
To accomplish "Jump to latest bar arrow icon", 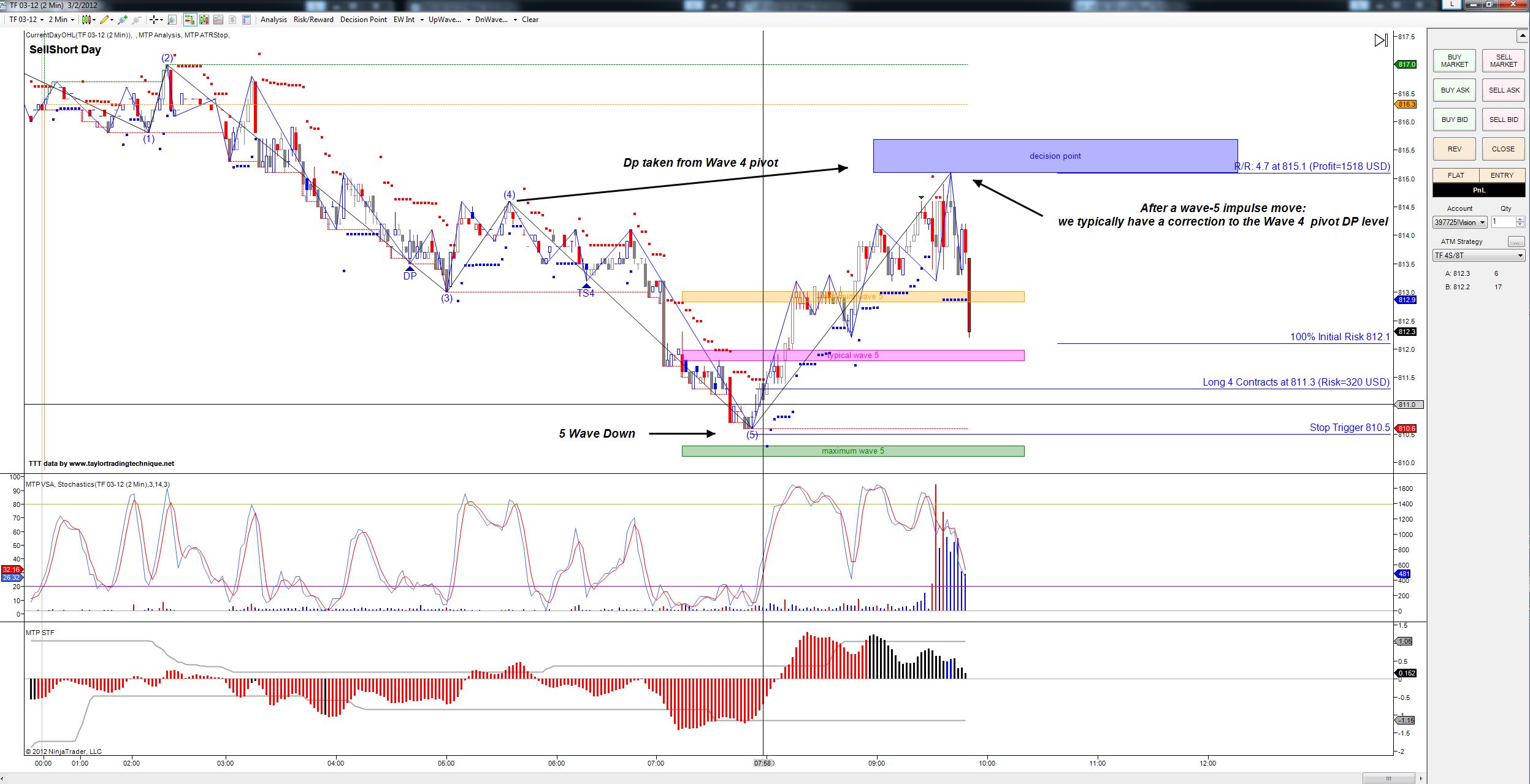I will pyautogui.click(x=1381, y=40).
